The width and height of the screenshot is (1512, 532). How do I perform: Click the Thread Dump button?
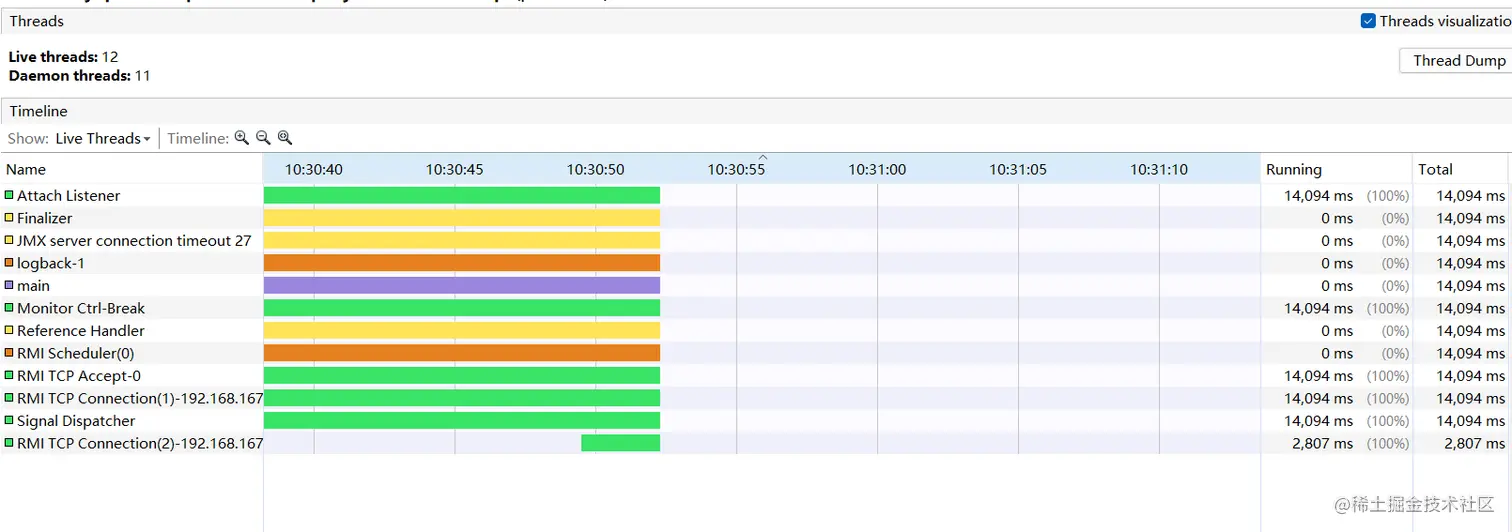1458,61
